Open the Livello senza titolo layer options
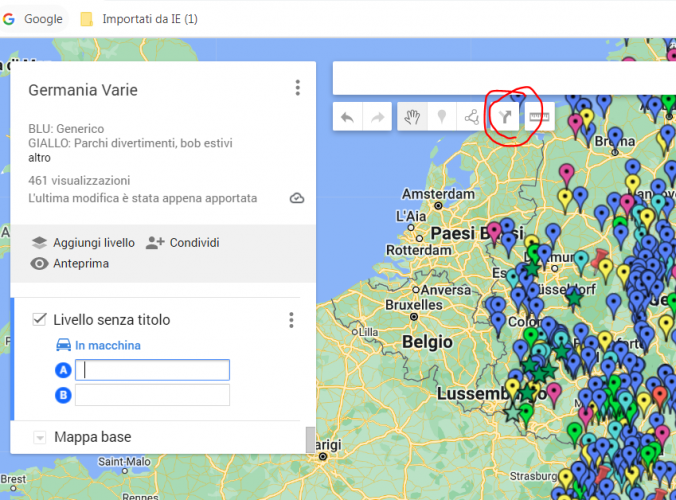Viewport: 676px width, 500px height. point(291,320)
